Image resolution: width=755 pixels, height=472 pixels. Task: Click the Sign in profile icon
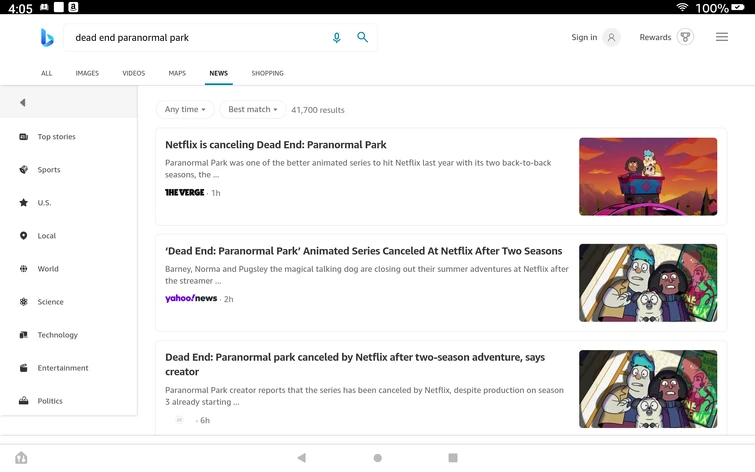point(612,38)
